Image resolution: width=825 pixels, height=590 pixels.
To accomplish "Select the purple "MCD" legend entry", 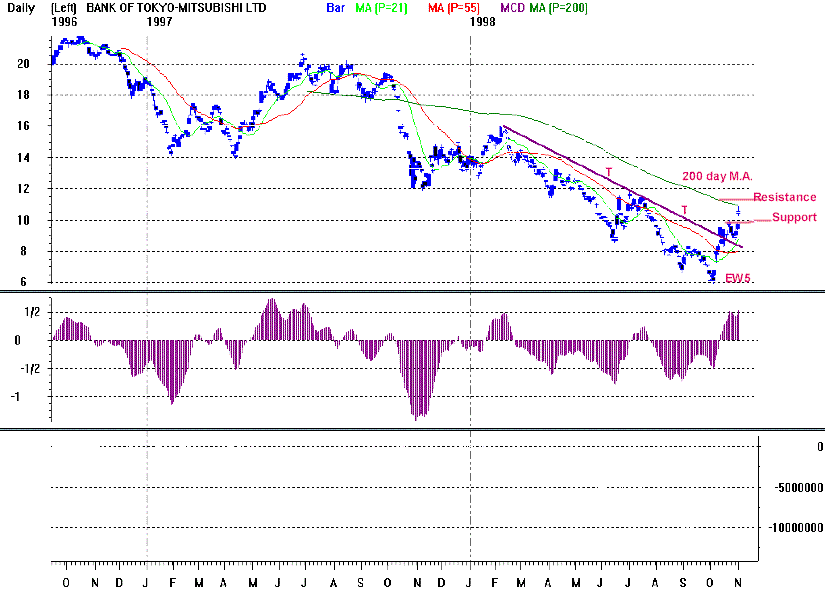I will (x=512, y=8).
